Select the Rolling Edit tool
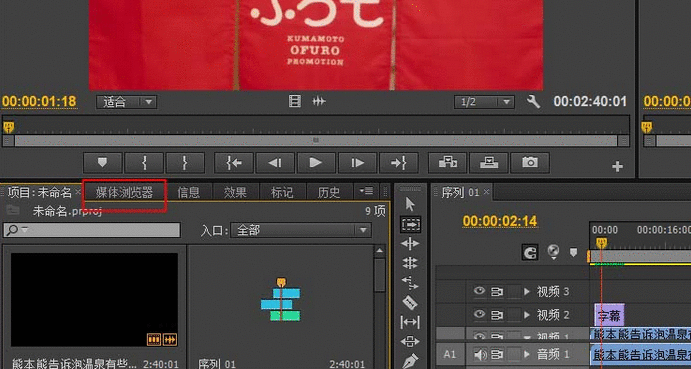This screenshot has width=691, height=369. 410,263
